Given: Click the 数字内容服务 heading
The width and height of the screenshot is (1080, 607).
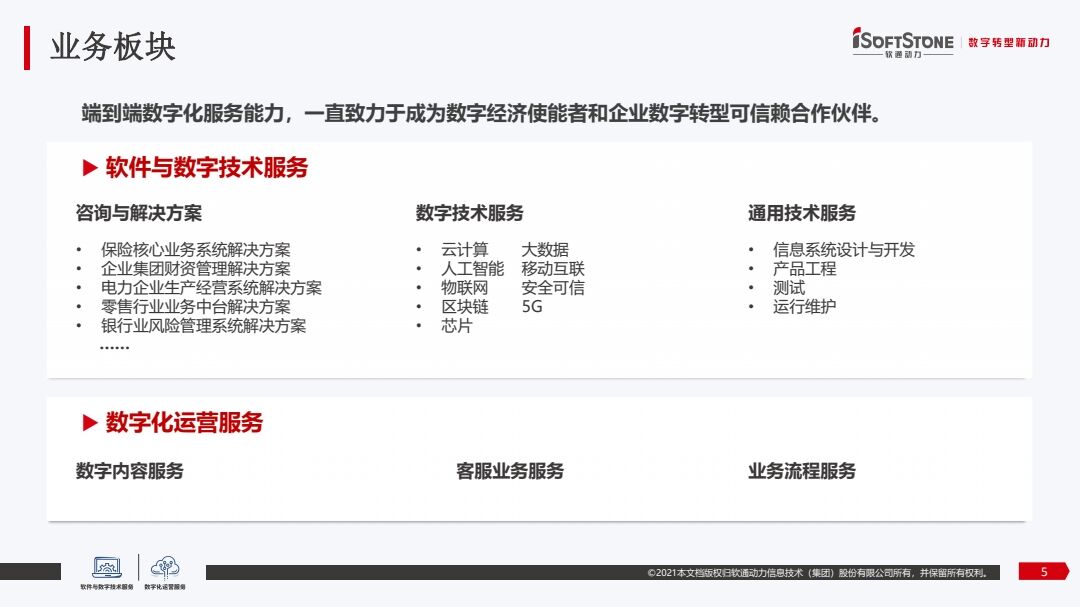Looking at the screenshot, I should (x=129, y=471).
